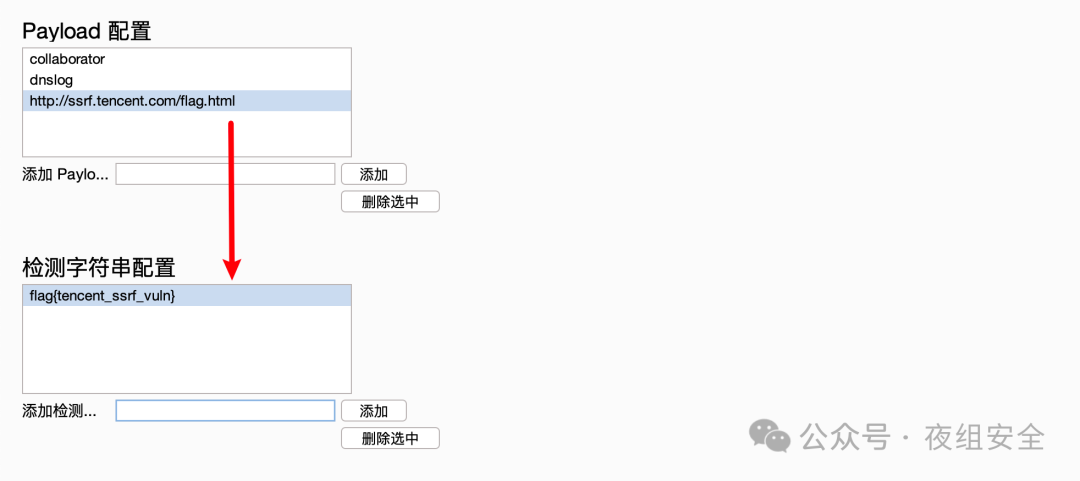Click empty space in Payload list box
The image size is (1080, 481).
pyautogui.click(x=186, y=134)
